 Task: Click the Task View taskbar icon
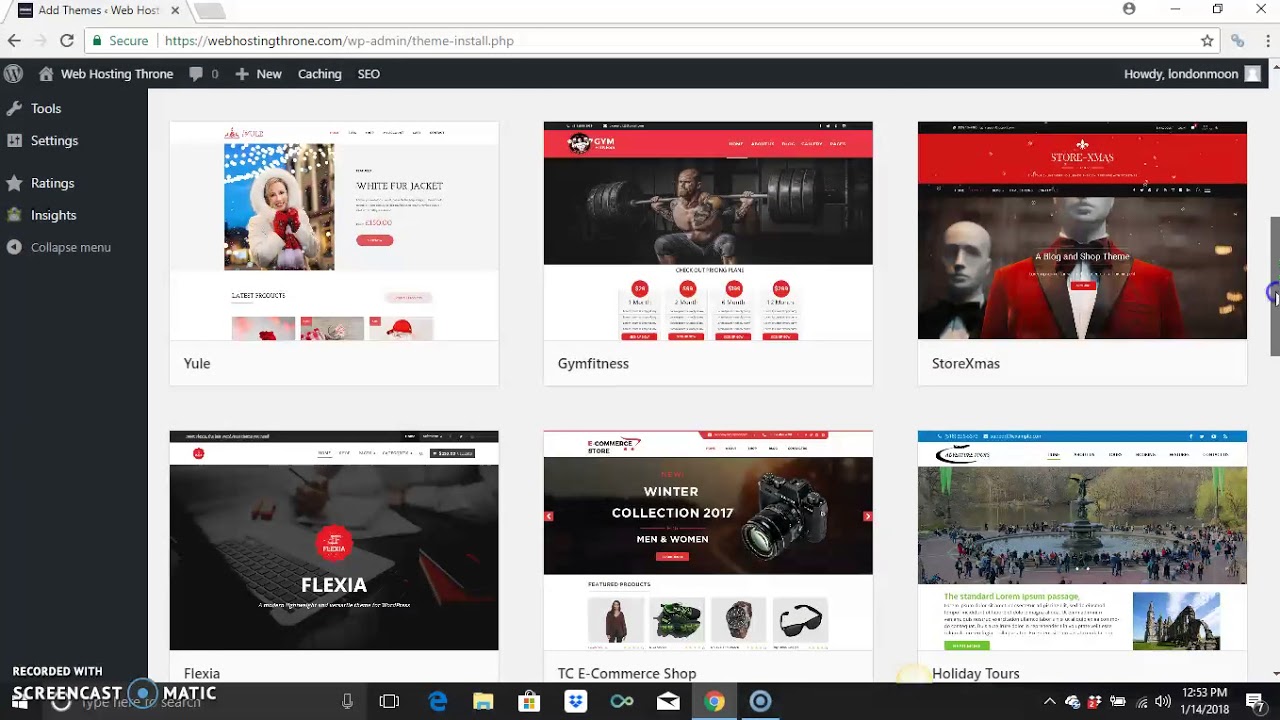pyautogui.click(x=389, y=701)
